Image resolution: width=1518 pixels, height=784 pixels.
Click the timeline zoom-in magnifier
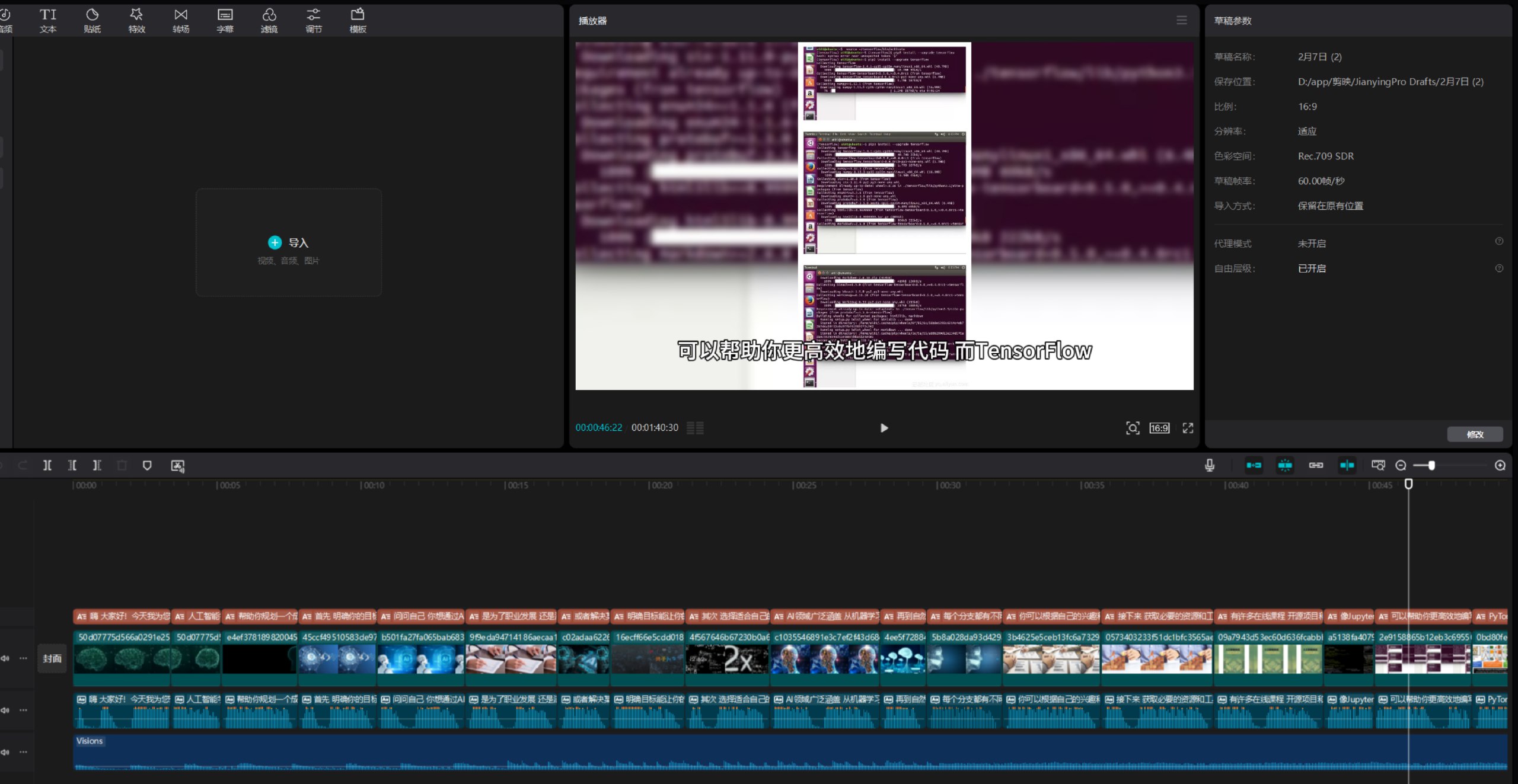point(1500,466)
